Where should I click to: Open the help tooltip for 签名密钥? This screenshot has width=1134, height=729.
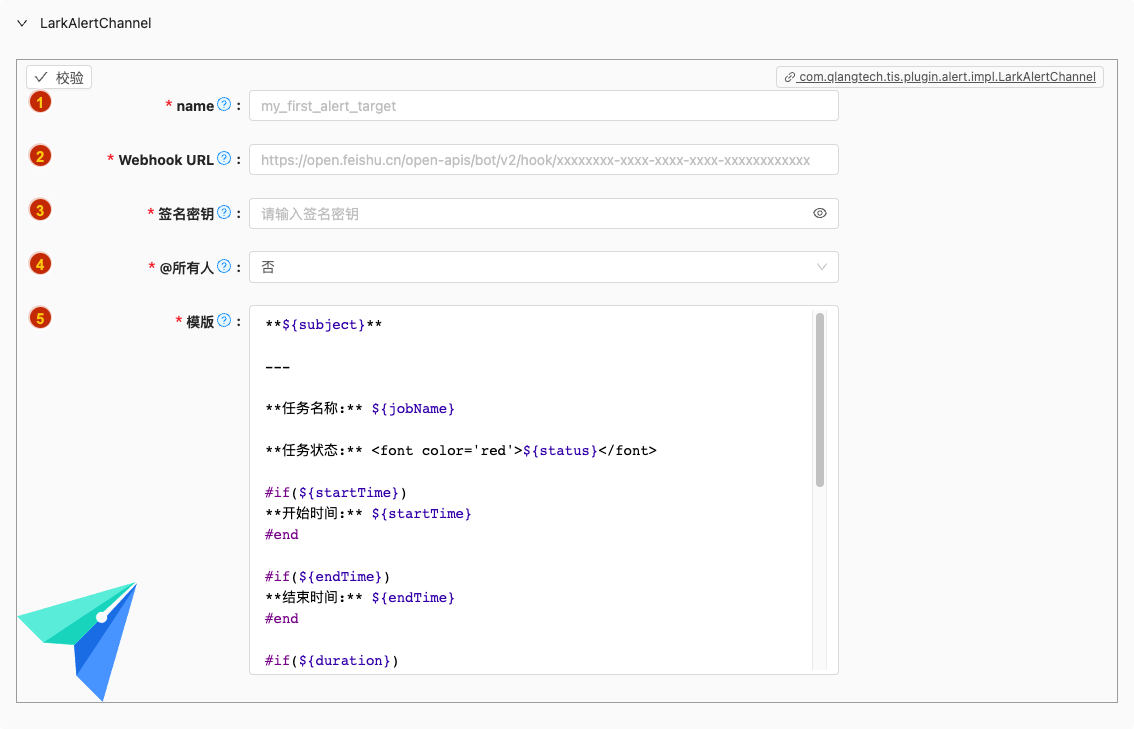pos(224,212)
